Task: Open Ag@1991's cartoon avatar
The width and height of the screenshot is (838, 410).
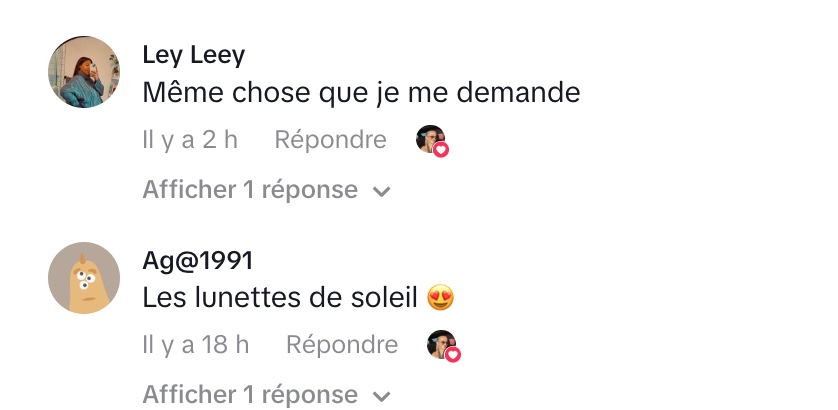Action: click(84, 278)
